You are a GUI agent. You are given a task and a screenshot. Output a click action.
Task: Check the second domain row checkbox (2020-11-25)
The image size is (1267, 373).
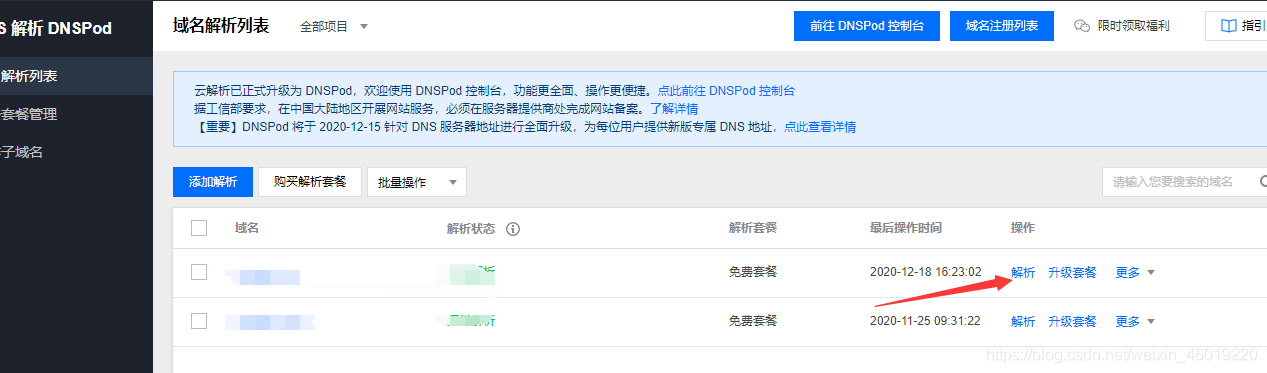coord(199,321)
